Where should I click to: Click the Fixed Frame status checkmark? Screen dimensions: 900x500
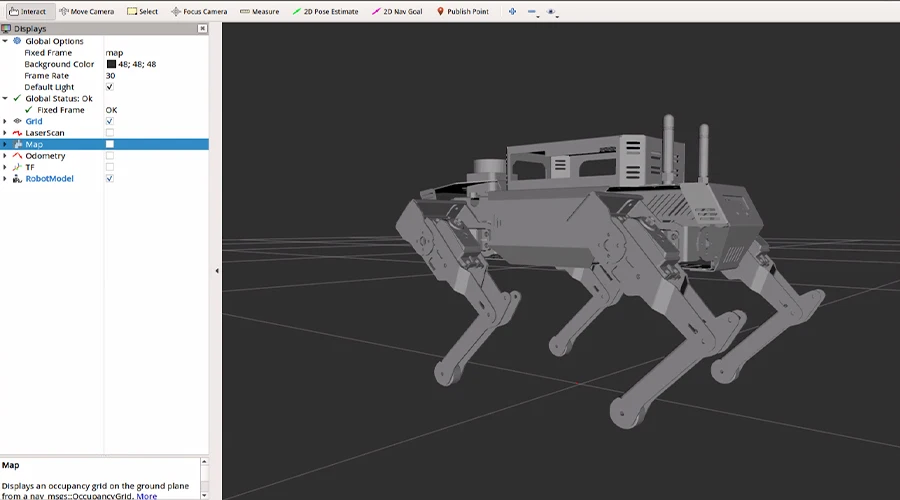pos(29,110)
